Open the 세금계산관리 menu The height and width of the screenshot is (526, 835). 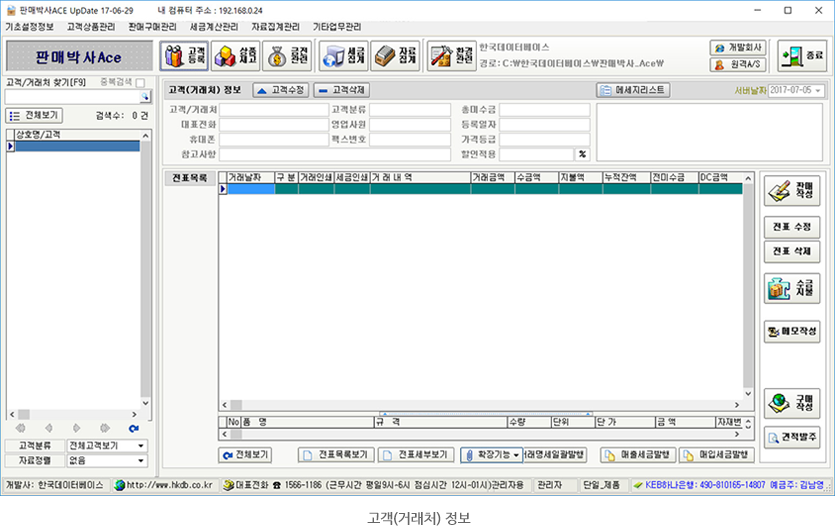click(x=213, y=26)
